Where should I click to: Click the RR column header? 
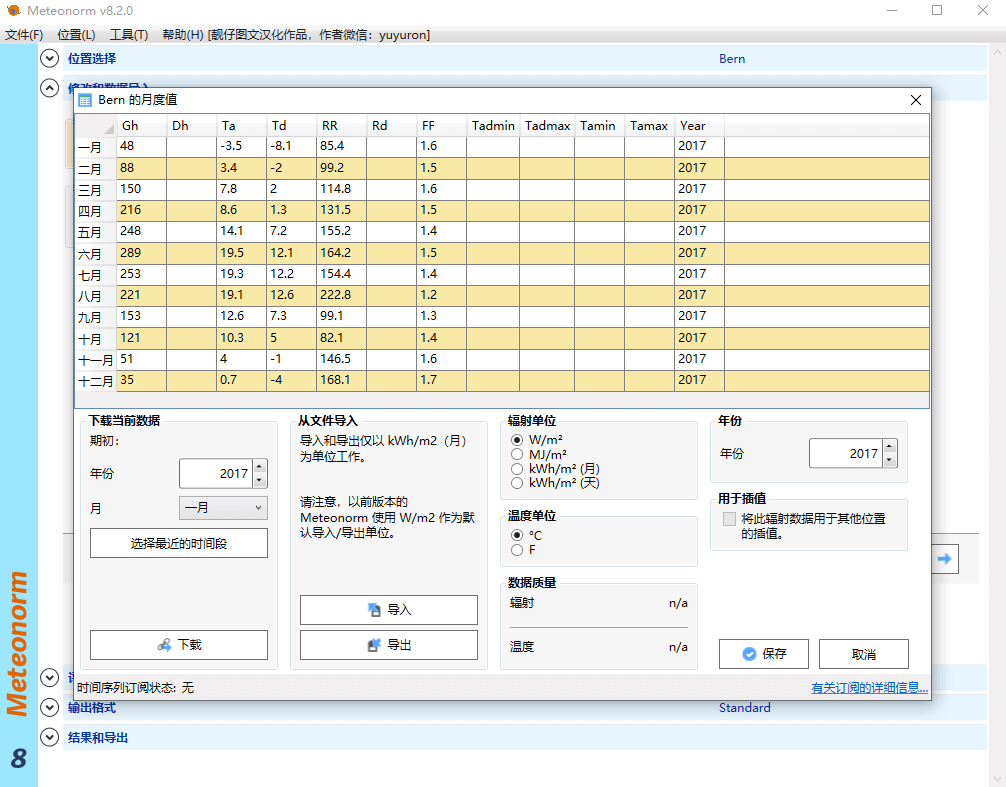pyautogui.click(x=342, y=126)
